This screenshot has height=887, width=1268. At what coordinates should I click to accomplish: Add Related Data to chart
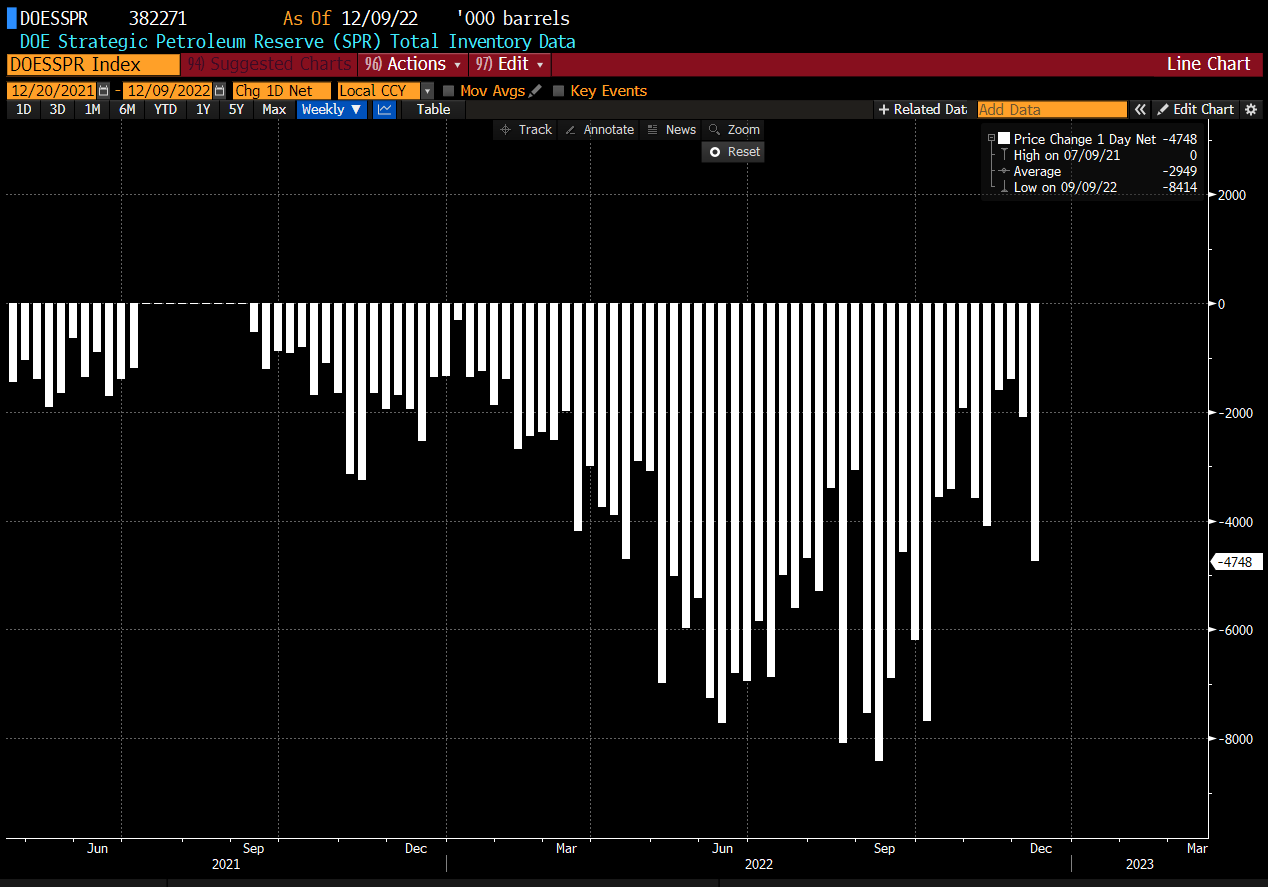[922, 109]
